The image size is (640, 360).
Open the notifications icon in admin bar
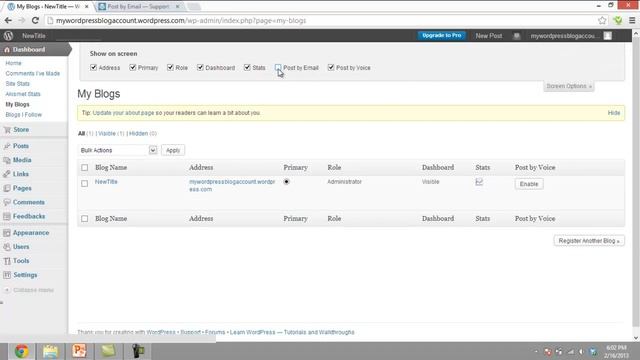click(516, 36)
